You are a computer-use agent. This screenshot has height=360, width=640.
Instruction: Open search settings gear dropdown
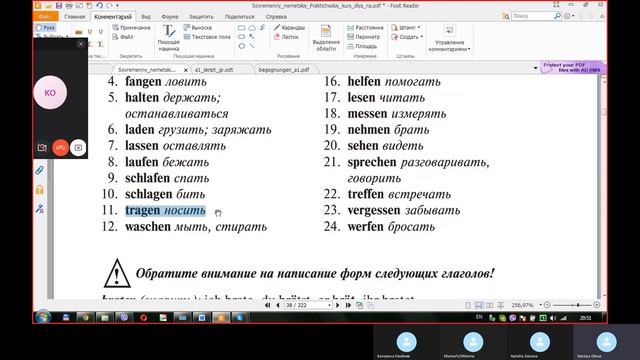[x=569, y=16]
